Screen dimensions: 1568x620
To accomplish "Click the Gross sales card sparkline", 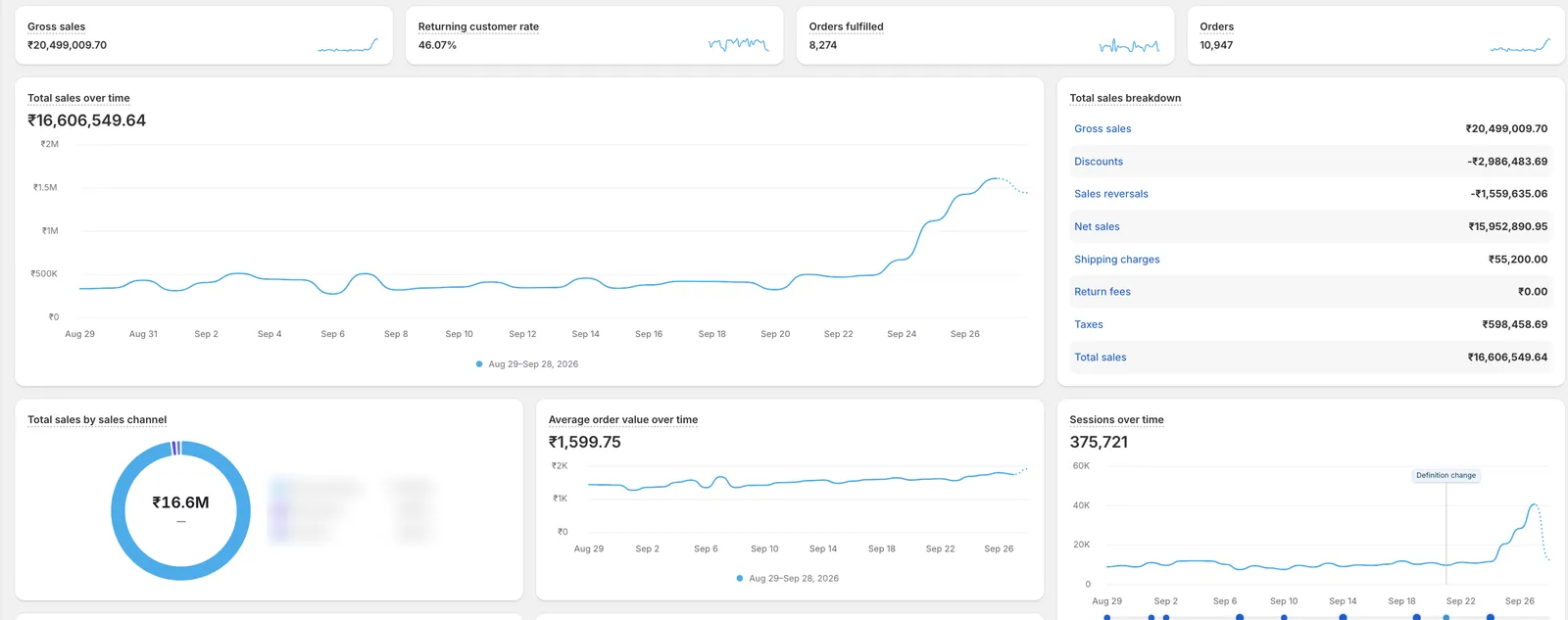I will coord(348,45).
